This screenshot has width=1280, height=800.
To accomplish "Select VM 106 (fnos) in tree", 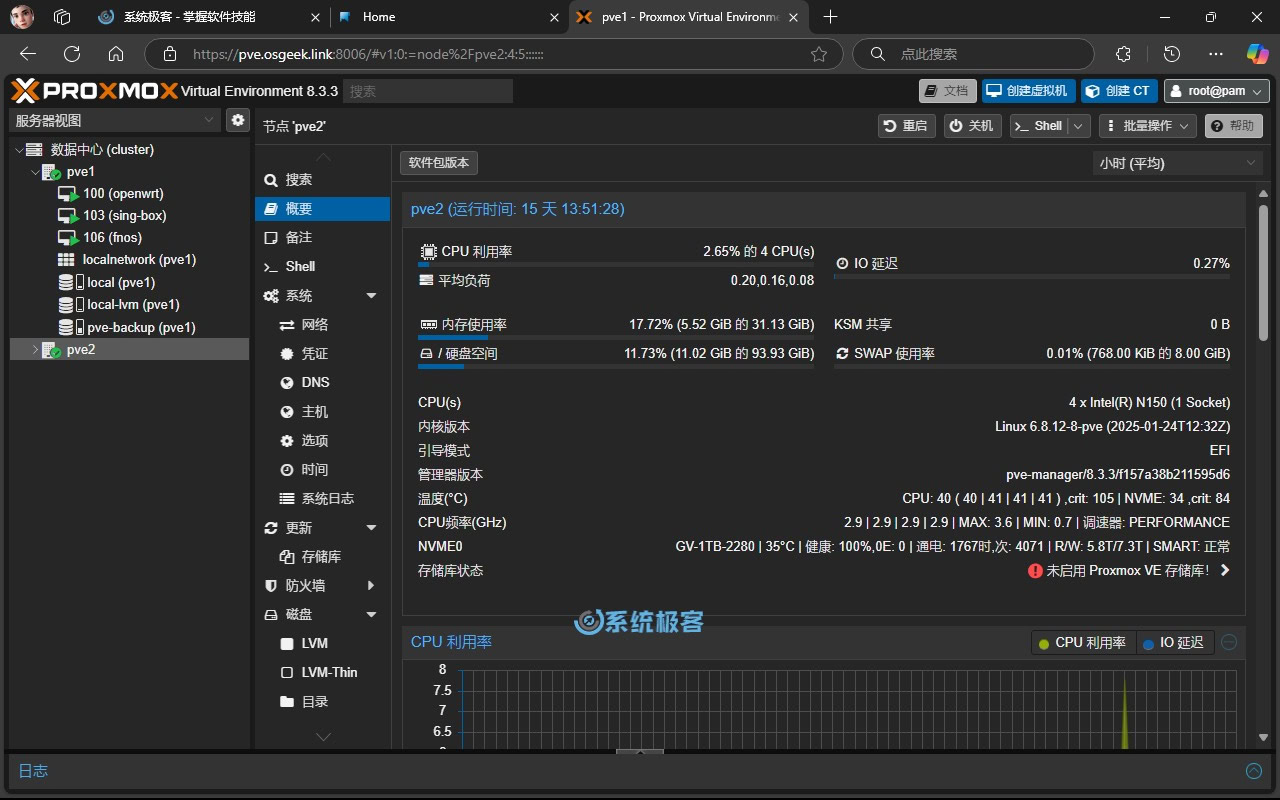I will [x=112, y=237].
